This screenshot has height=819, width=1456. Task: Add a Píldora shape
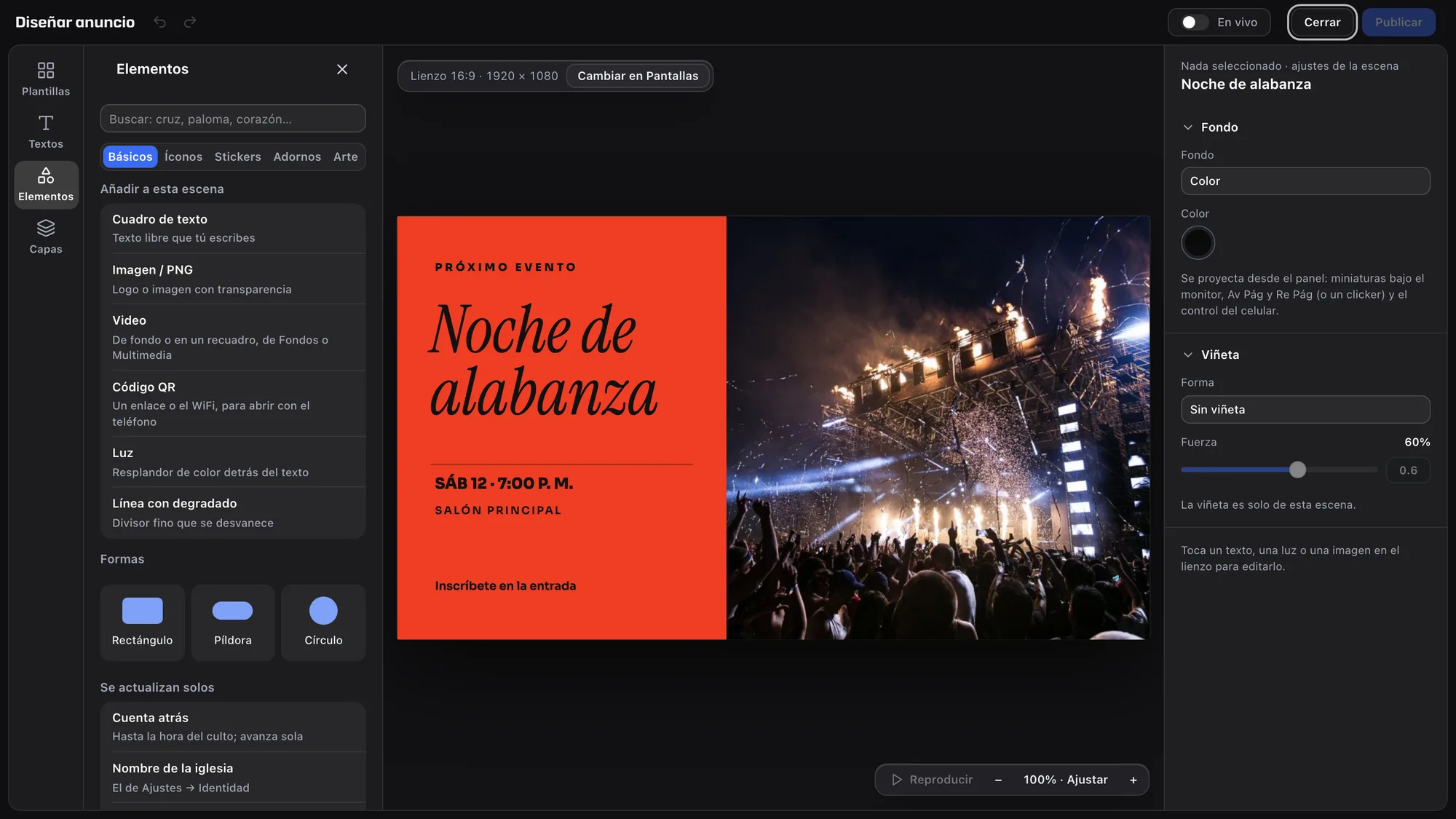233,622
